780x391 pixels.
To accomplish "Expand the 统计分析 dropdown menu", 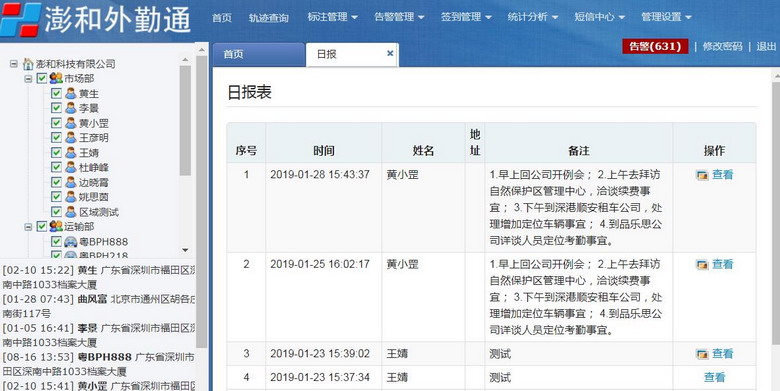I will (532, 17).
